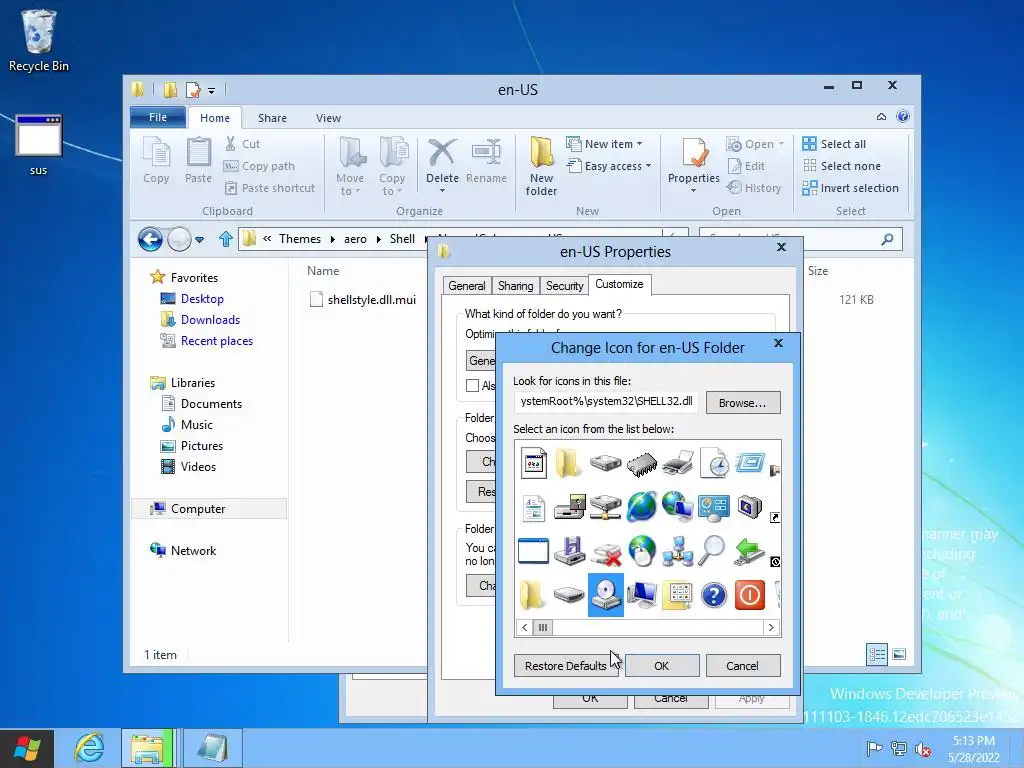Expand the Themes breadcrumb arrow
This screenshot has width=1024, height=768.
[332, 240]
